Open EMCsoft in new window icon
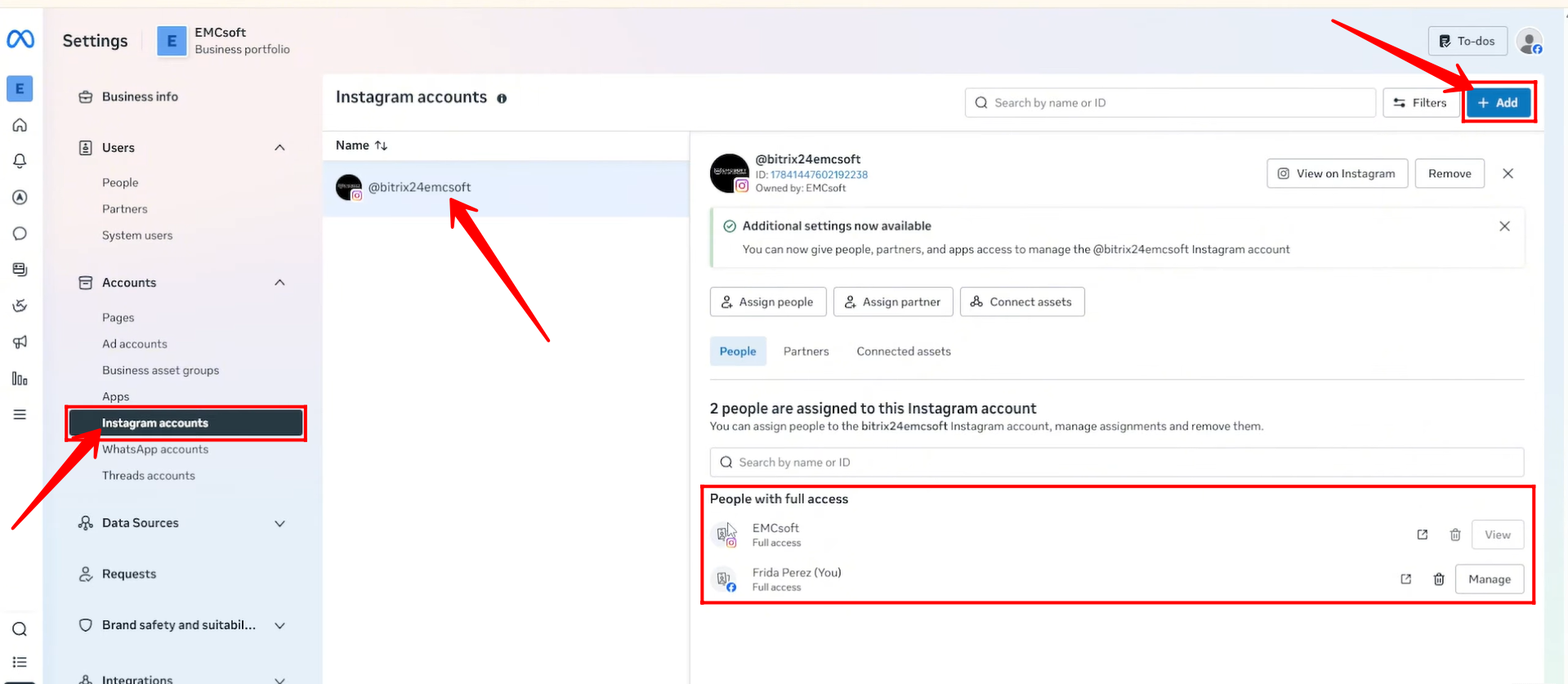1568x684 pixels. pos(1422,534)
